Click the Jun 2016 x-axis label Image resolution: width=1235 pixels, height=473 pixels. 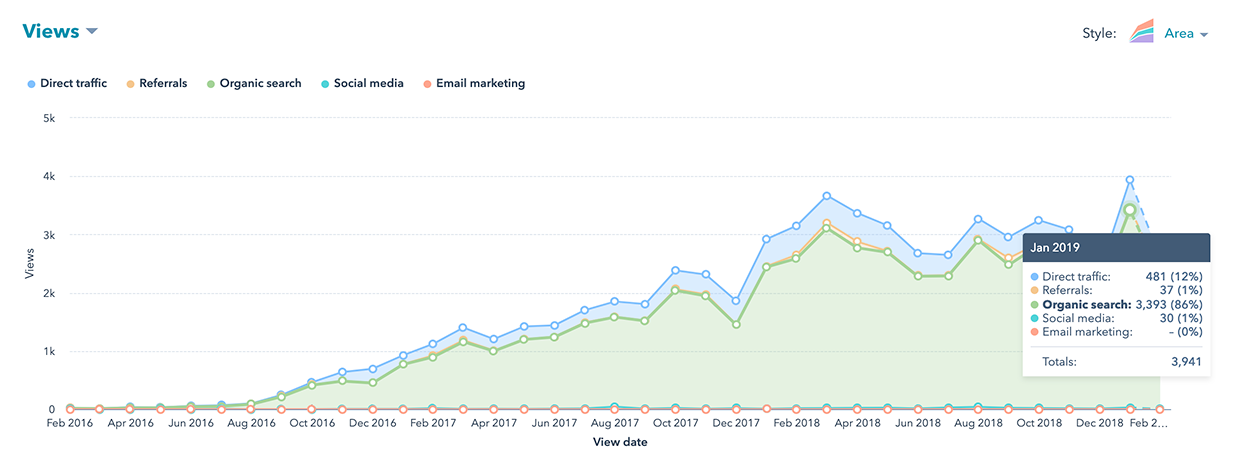coord(191,424)
